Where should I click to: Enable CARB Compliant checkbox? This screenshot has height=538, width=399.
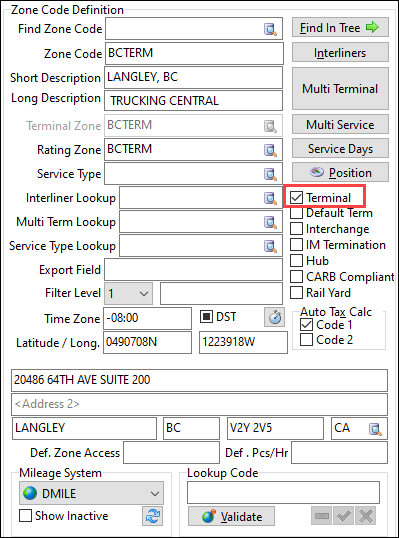coord(296,277)
